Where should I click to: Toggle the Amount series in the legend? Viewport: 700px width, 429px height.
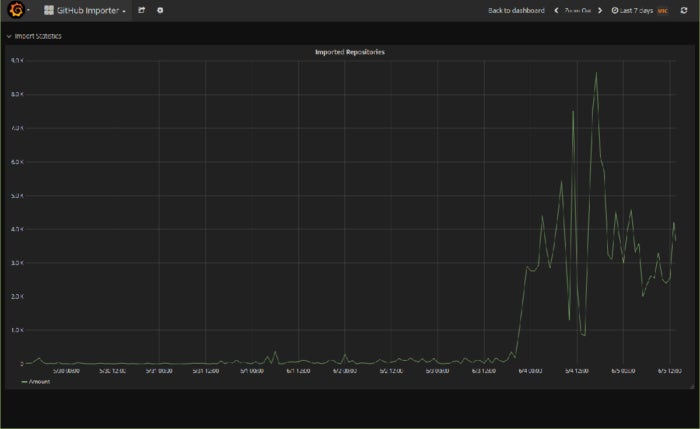click(x=39, y=382)
